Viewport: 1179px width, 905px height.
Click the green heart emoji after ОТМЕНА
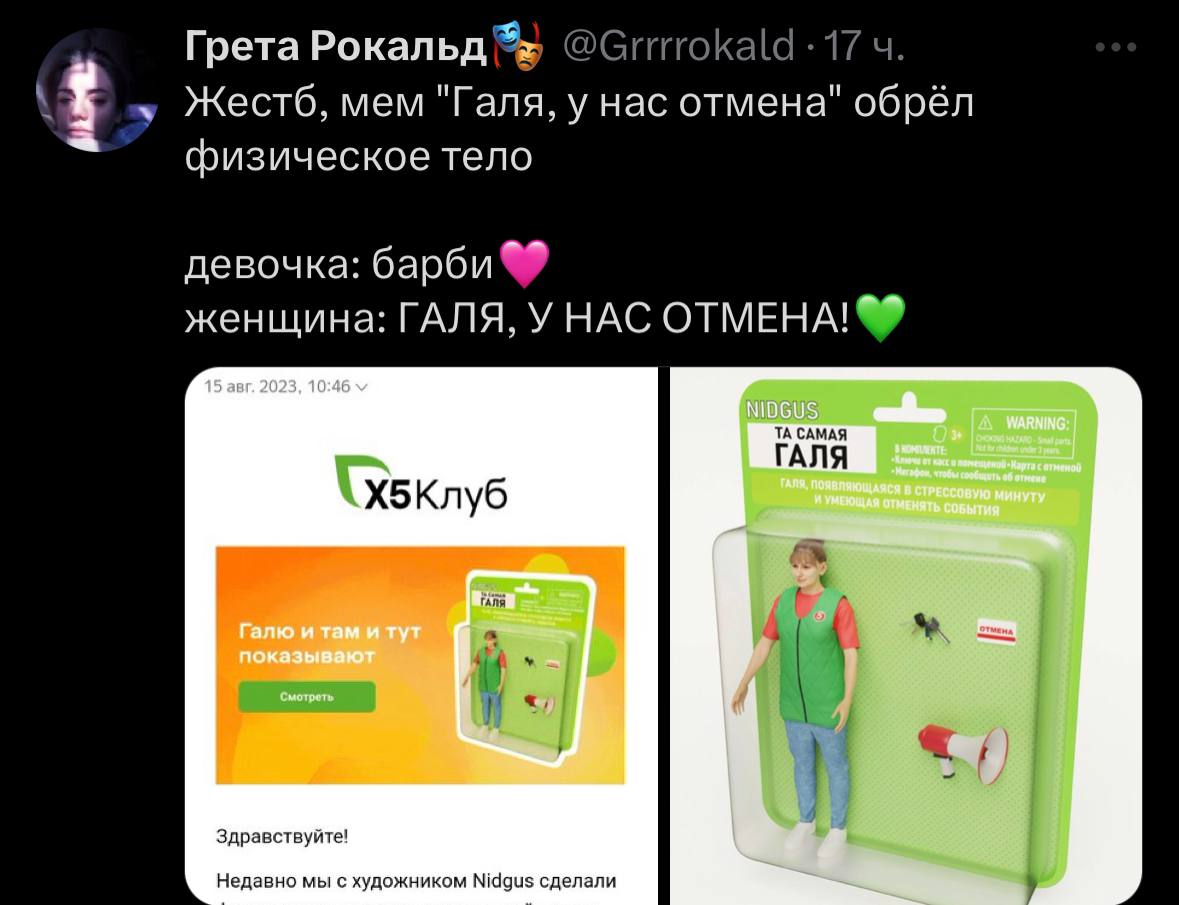880,318
